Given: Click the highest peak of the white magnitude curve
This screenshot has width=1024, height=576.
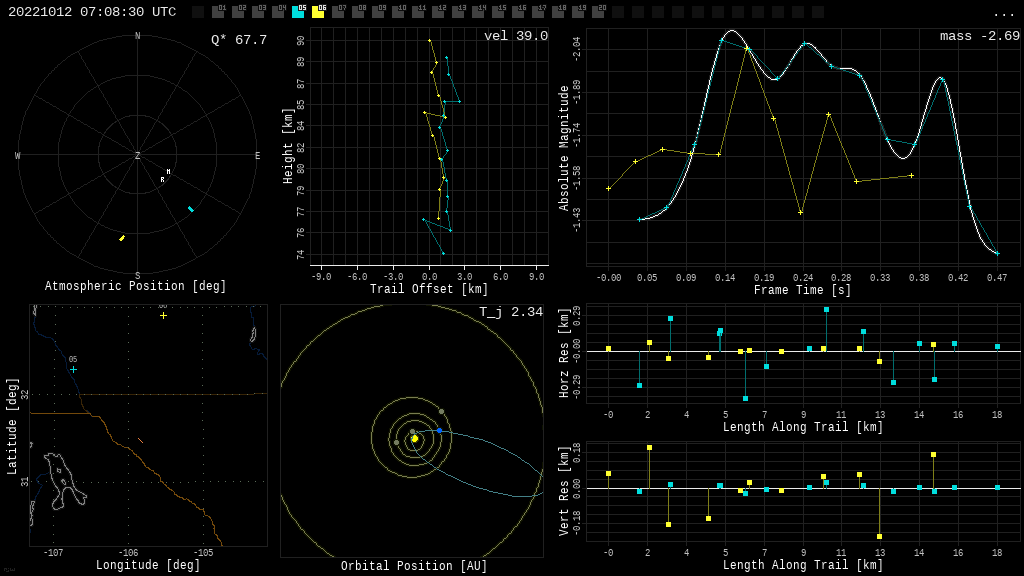Looking at the screenshot, I should click(x=733, y=31).
